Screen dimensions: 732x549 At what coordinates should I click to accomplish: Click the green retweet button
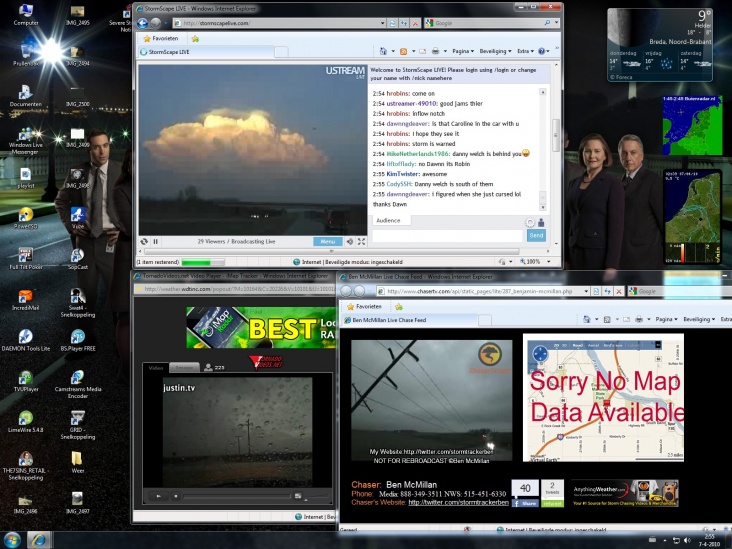[x=552, y=503]
